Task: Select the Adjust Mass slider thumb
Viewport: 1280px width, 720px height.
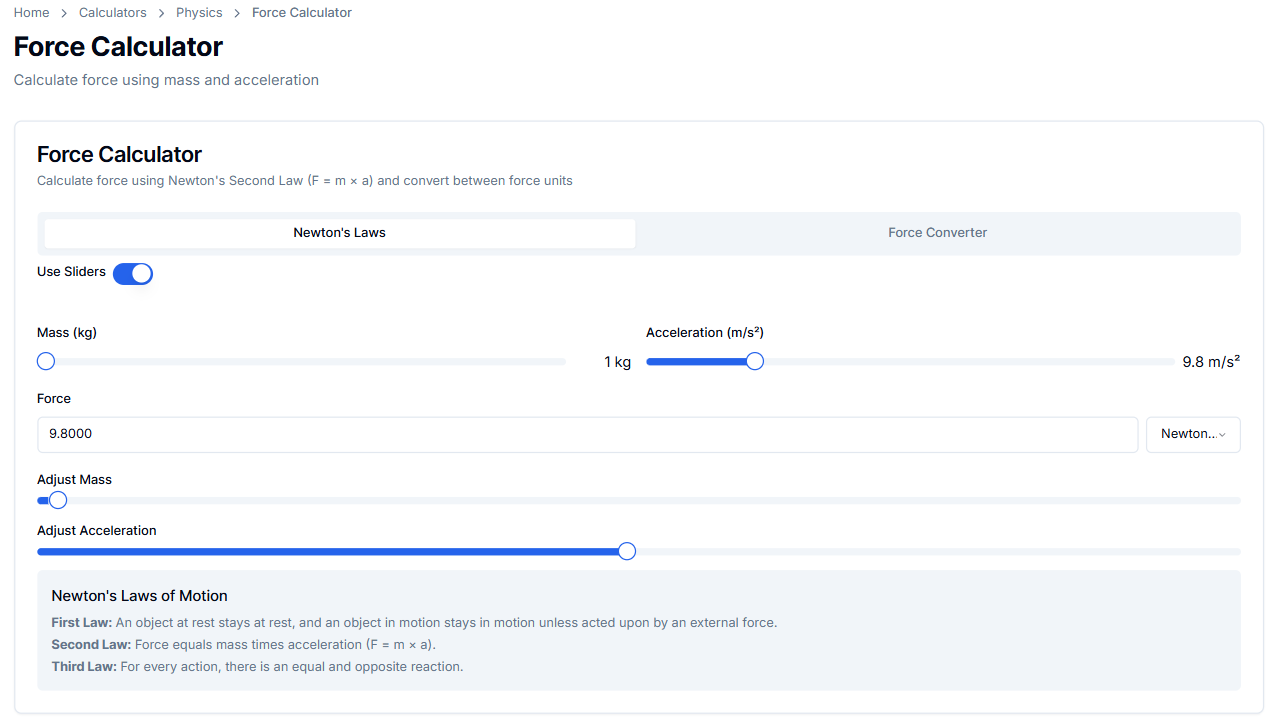Action: tap(58, 500)
